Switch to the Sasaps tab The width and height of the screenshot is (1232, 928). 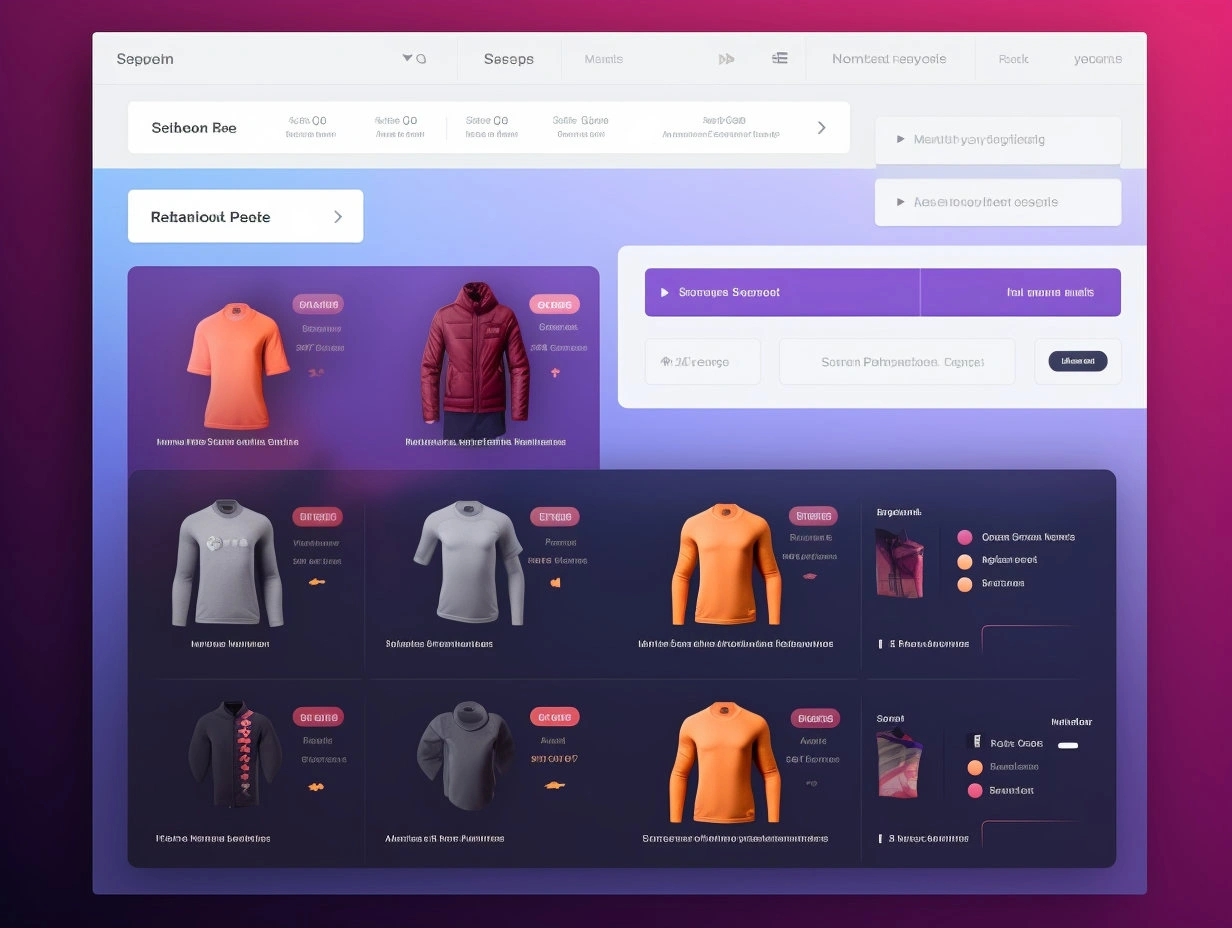click(510, 59)
